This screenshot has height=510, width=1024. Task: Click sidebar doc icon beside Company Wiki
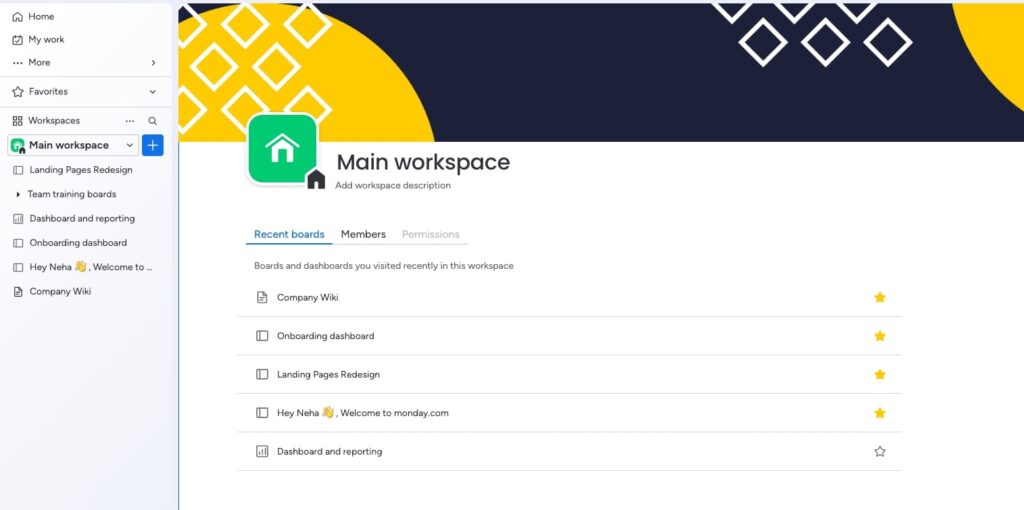[18, 292]
